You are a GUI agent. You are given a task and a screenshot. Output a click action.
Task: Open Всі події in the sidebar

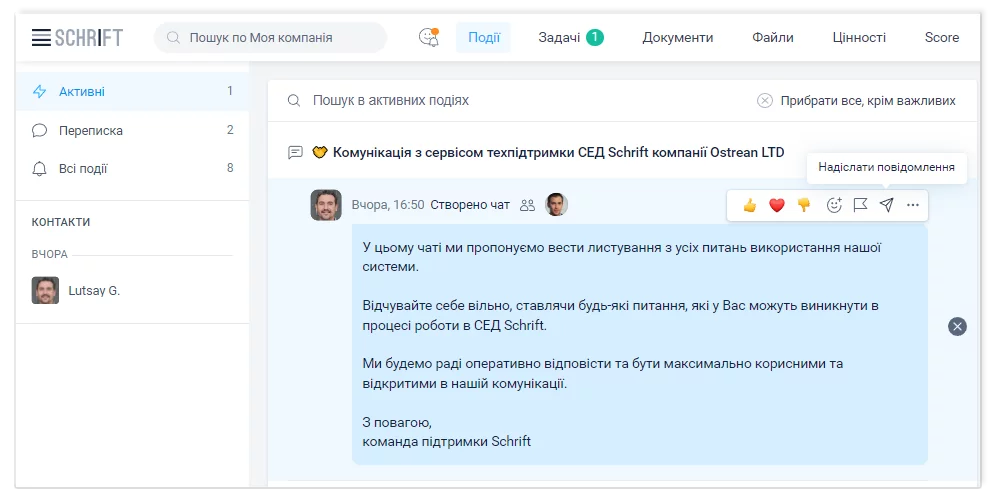(132, 168)
